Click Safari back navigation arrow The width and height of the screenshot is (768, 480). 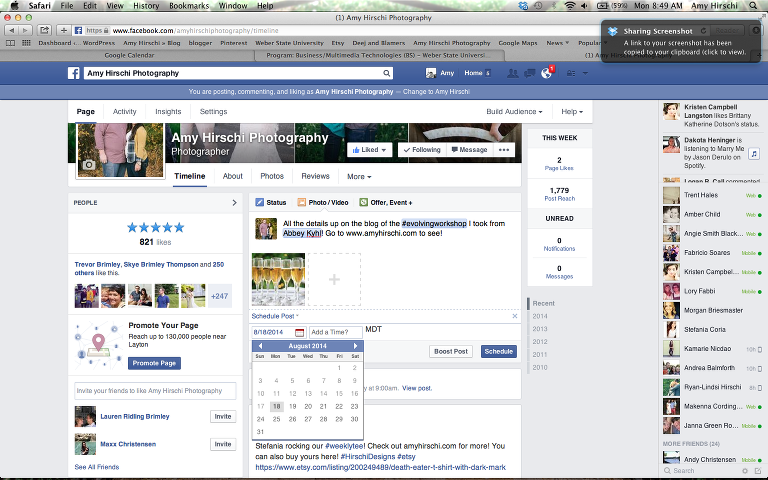click(12, 30)
